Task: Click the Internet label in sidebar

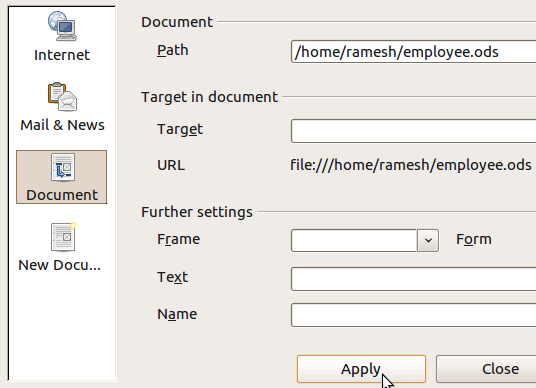Action: [62, 55]
